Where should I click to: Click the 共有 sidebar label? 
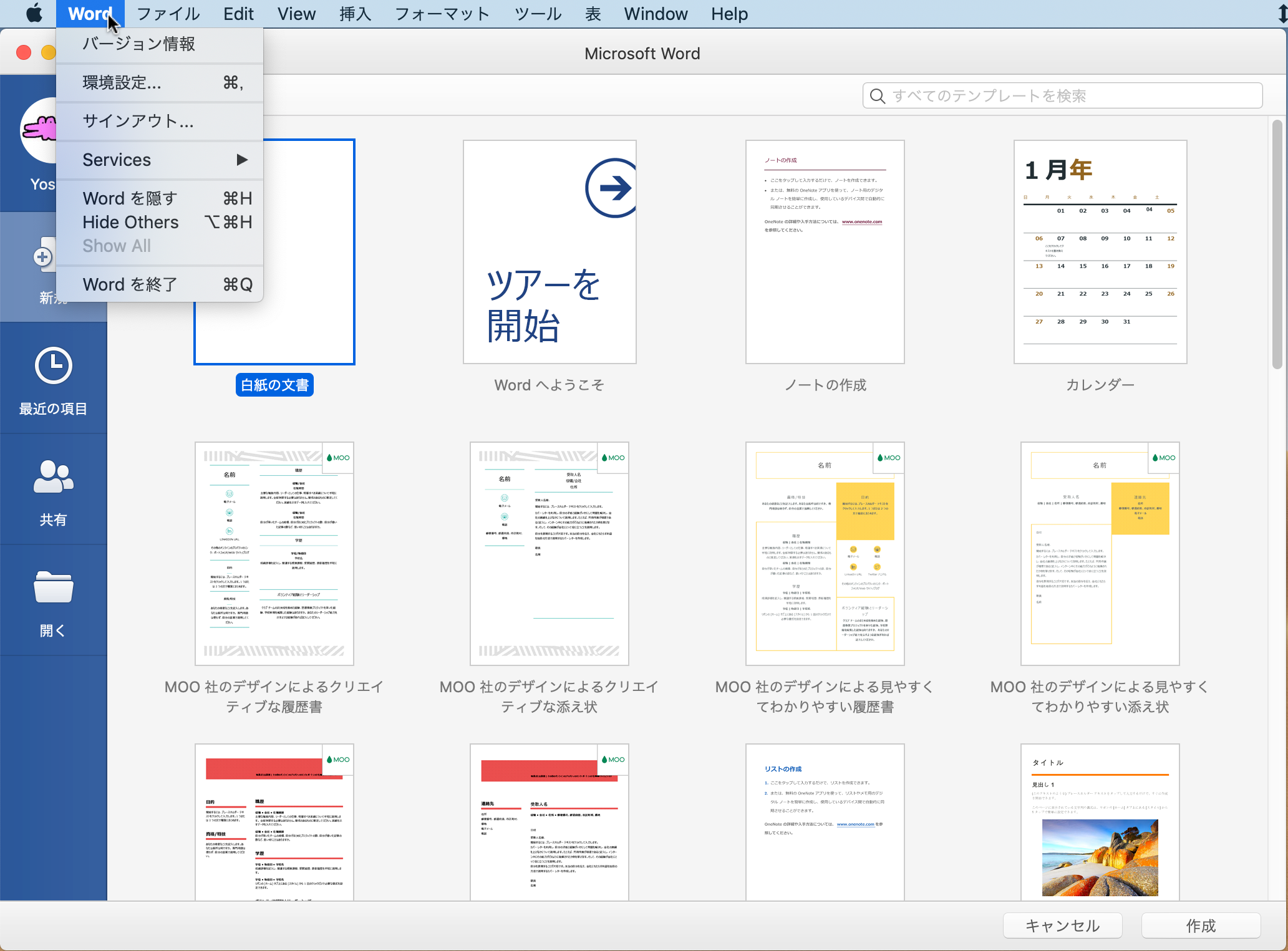click(x=53, y=519)
